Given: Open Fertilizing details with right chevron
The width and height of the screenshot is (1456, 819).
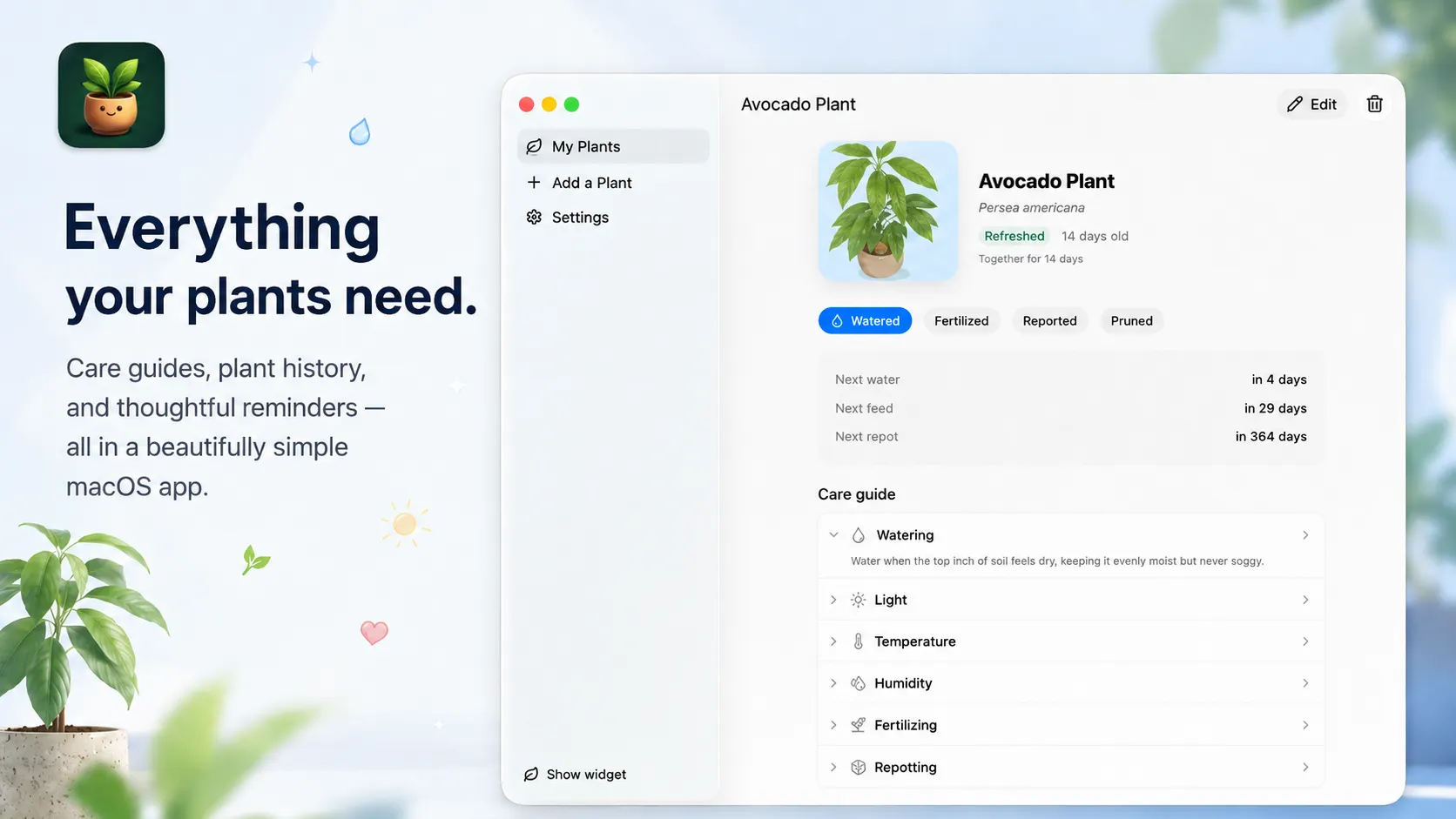Looking at the screenshot, I should (x=1305, y=725).
